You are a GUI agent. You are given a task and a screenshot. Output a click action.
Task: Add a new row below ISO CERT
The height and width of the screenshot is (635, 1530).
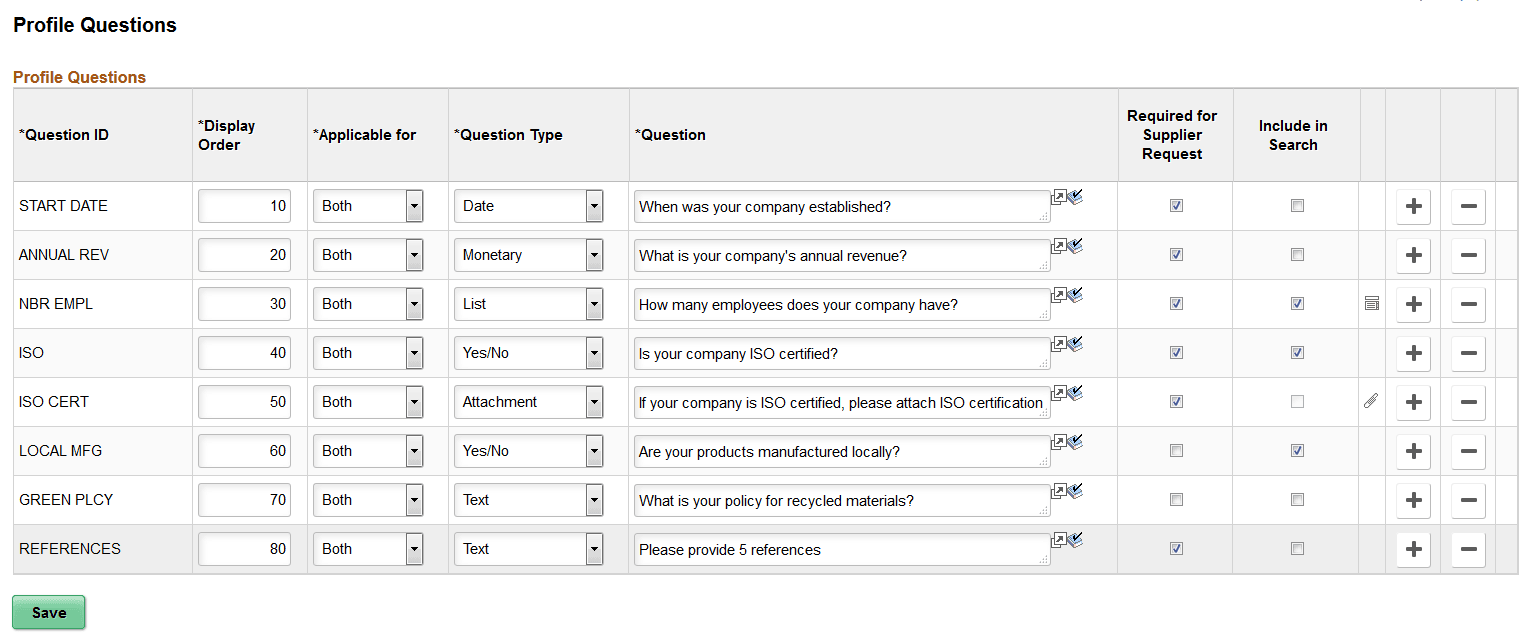coord(1413,402)
